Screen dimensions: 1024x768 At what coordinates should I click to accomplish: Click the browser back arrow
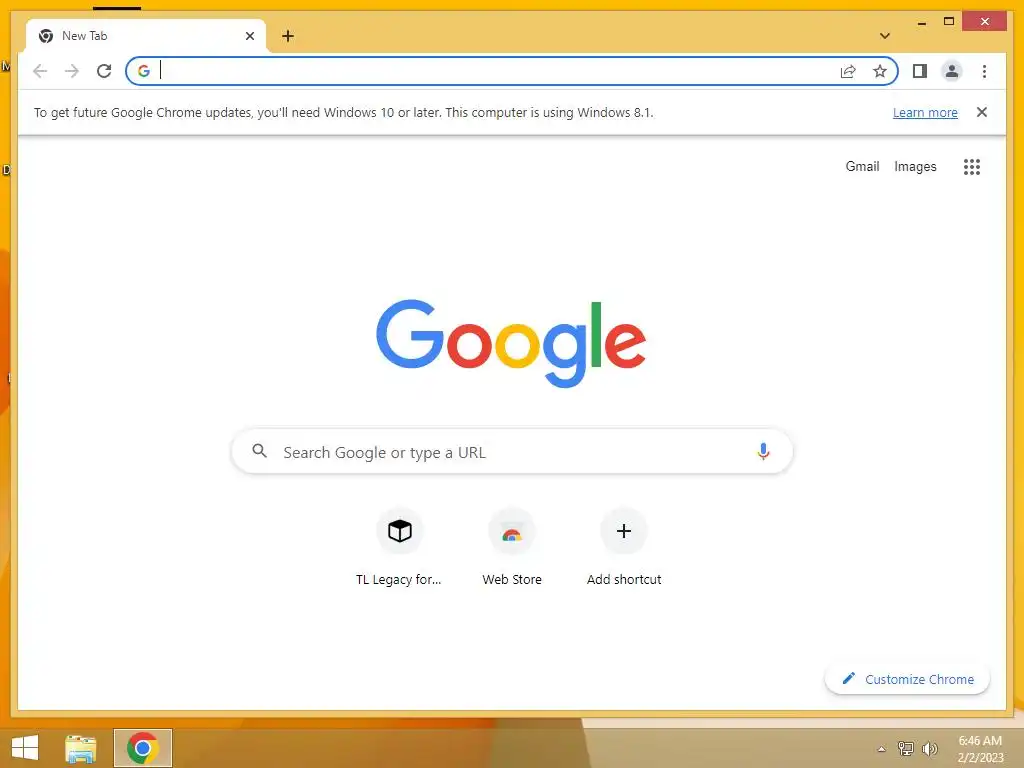point(40,71)
